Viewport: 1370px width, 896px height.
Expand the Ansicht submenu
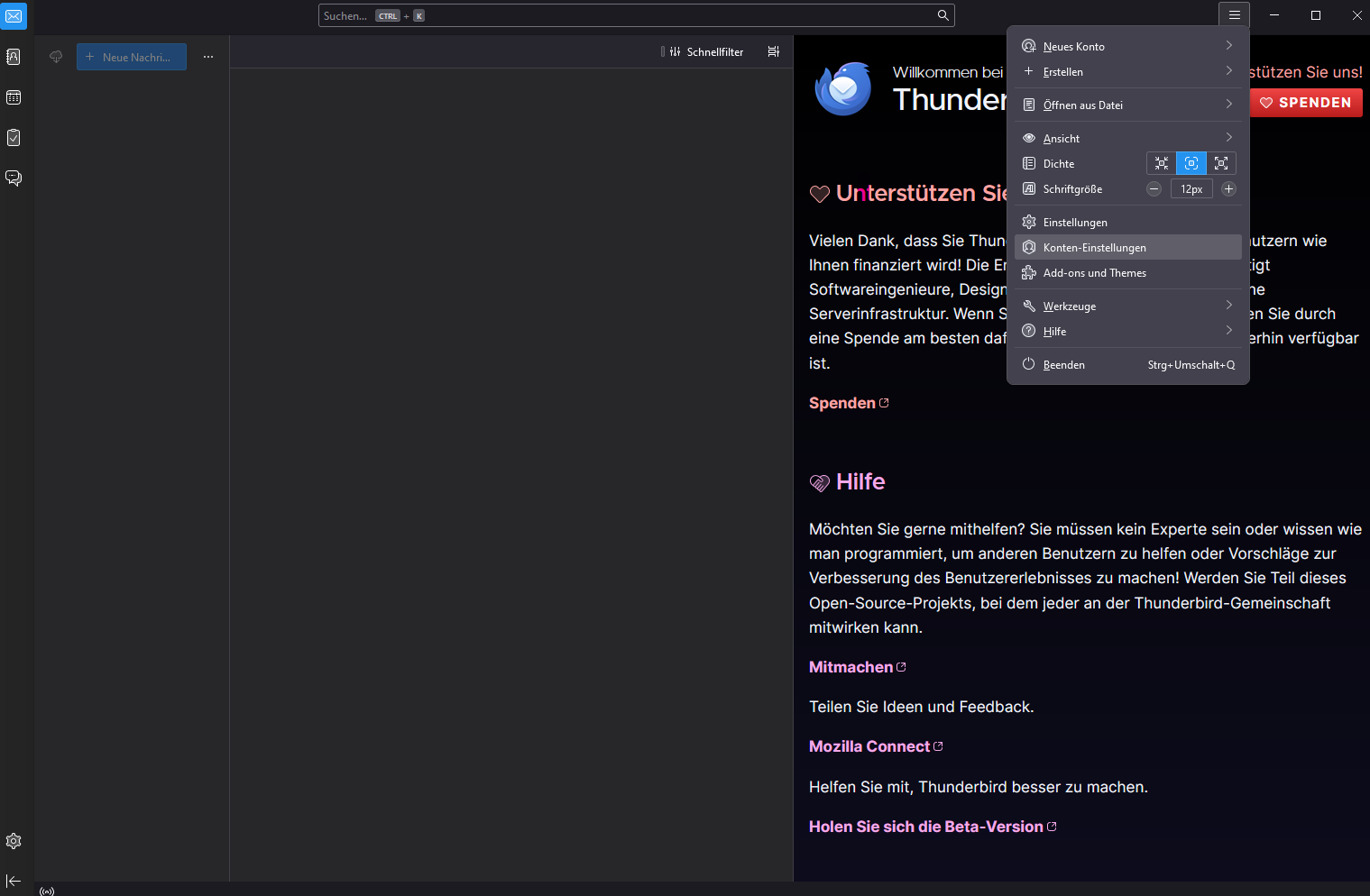[1127, 138]
